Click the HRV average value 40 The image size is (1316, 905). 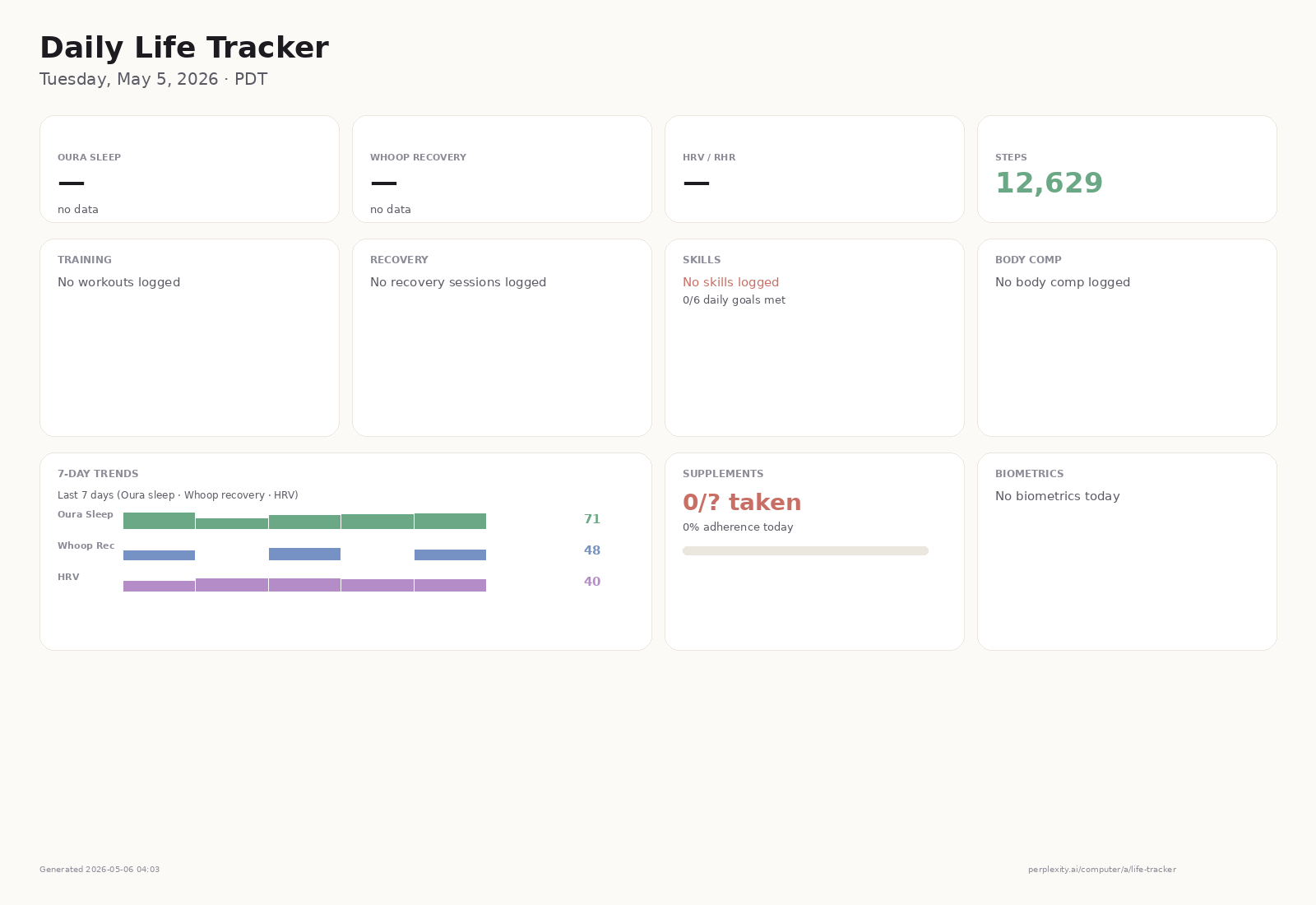point(592,582)
